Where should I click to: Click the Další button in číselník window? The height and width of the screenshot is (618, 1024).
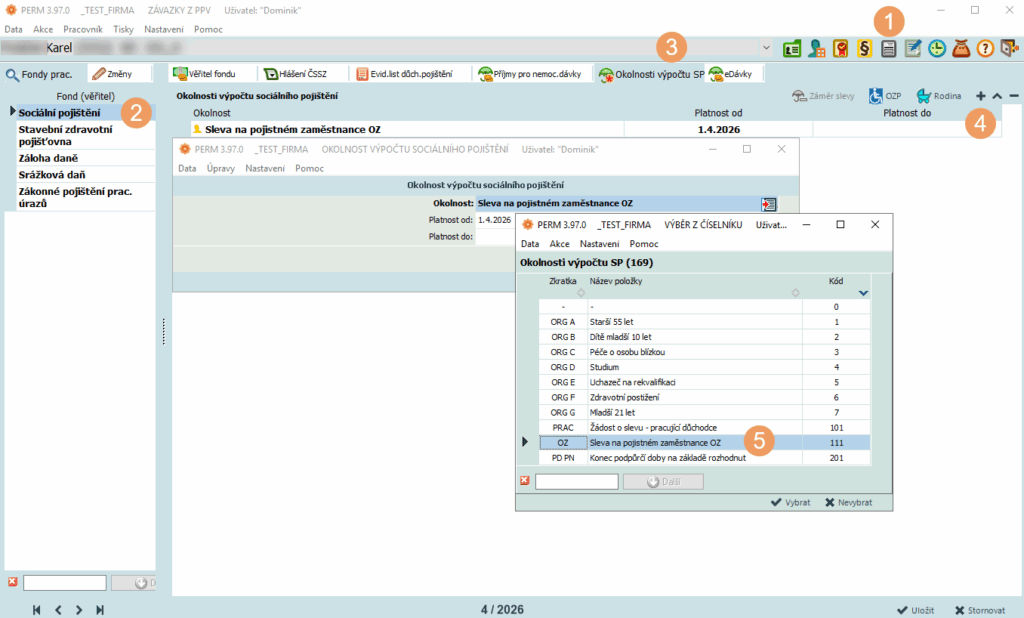pos(663,481)
